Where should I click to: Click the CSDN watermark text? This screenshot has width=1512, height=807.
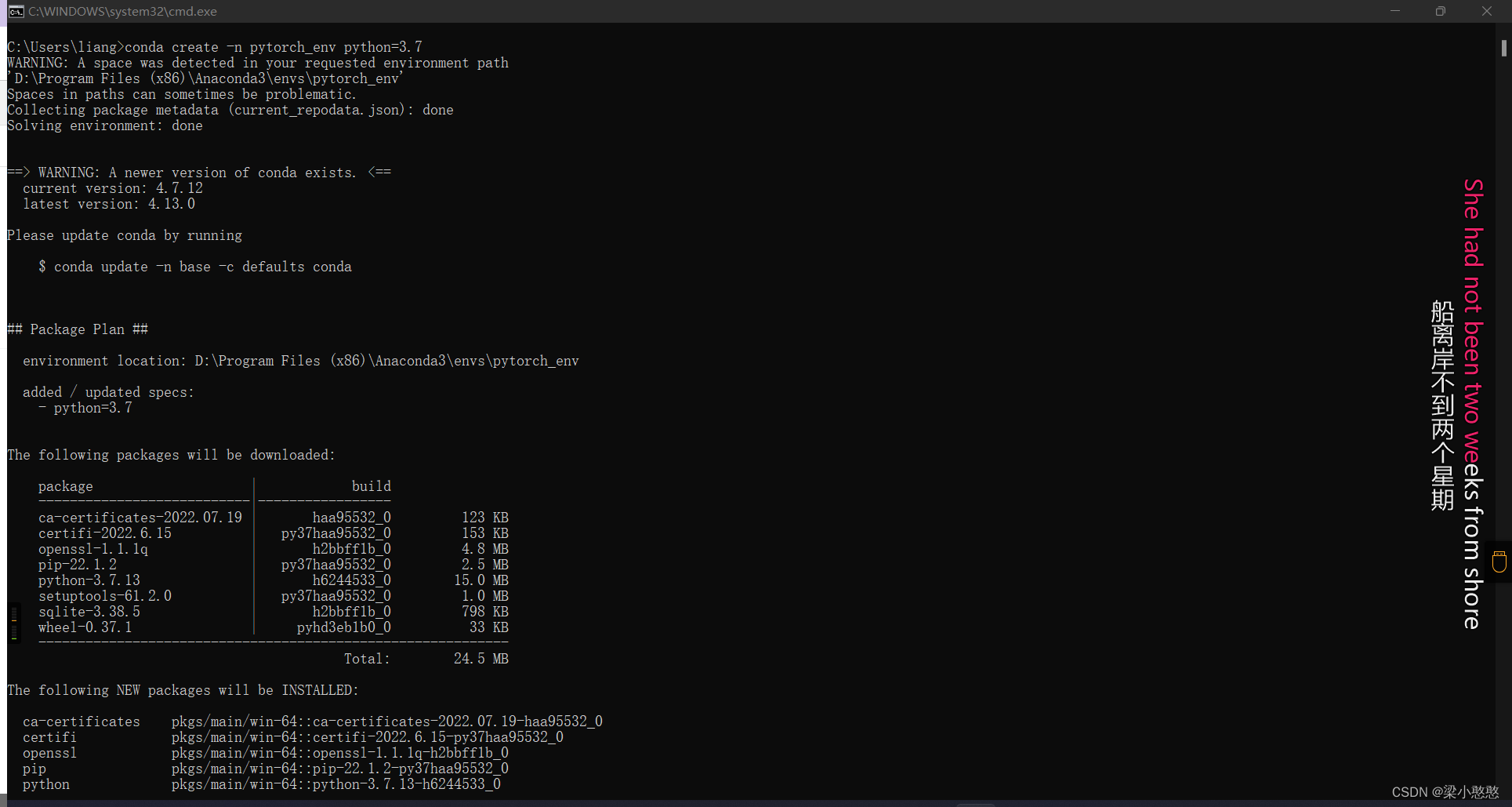click(x=1445, y=792)
